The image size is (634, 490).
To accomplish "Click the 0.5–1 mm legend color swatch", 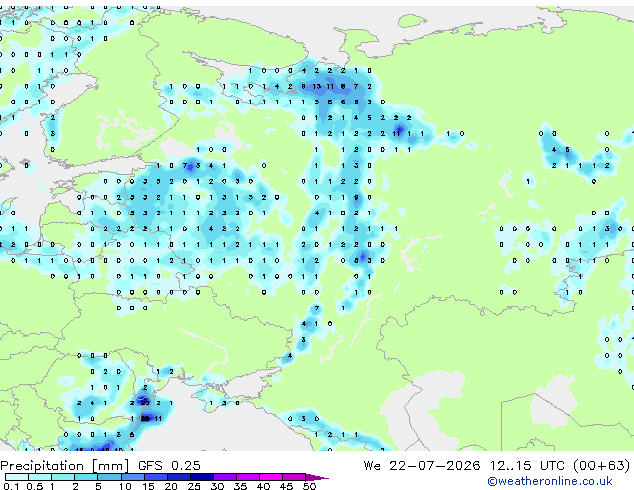I will 40,477.
